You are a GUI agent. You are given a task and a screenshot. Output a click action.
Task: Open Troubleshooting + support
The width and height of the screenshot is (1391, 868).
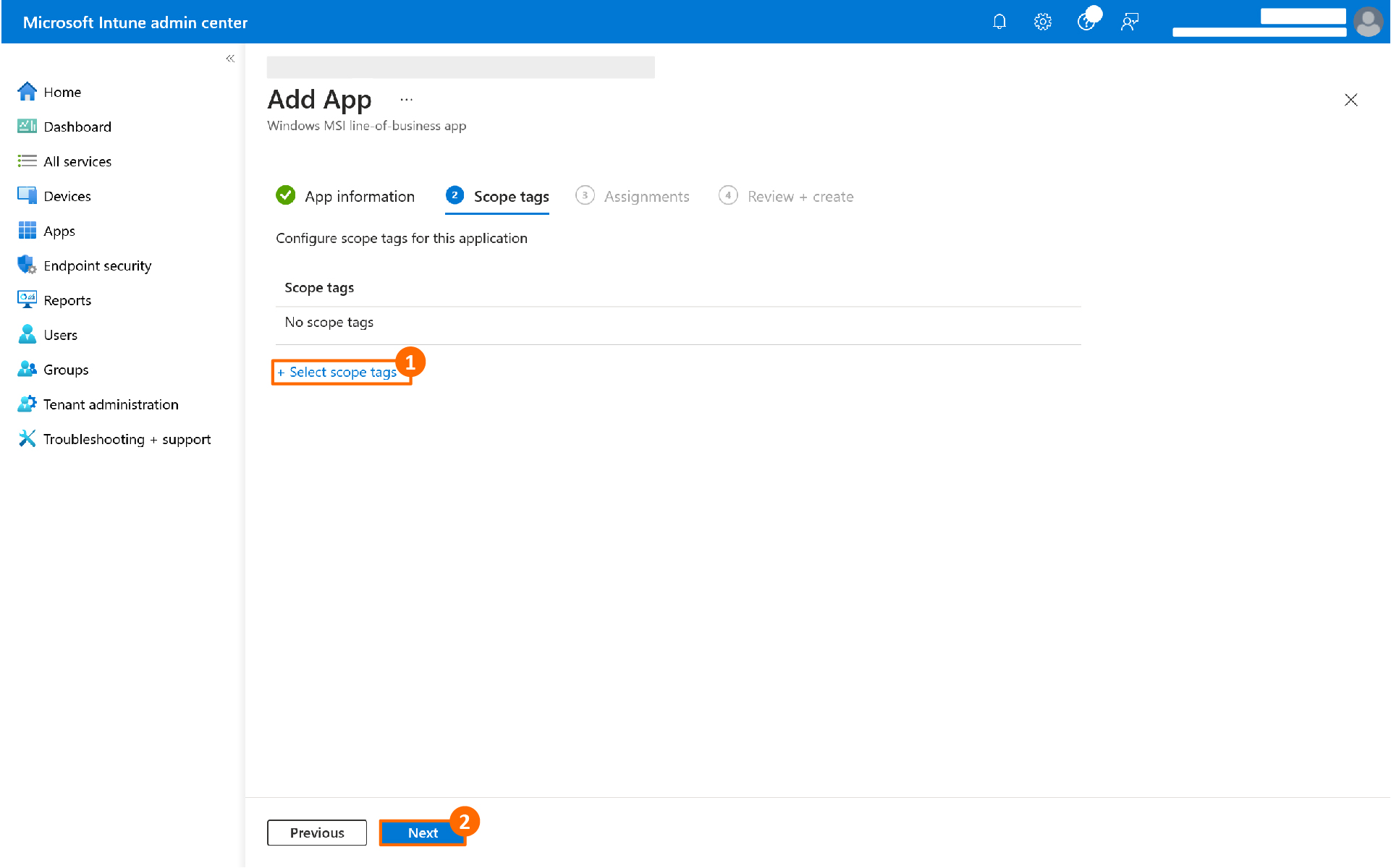(x=127, y=438)
